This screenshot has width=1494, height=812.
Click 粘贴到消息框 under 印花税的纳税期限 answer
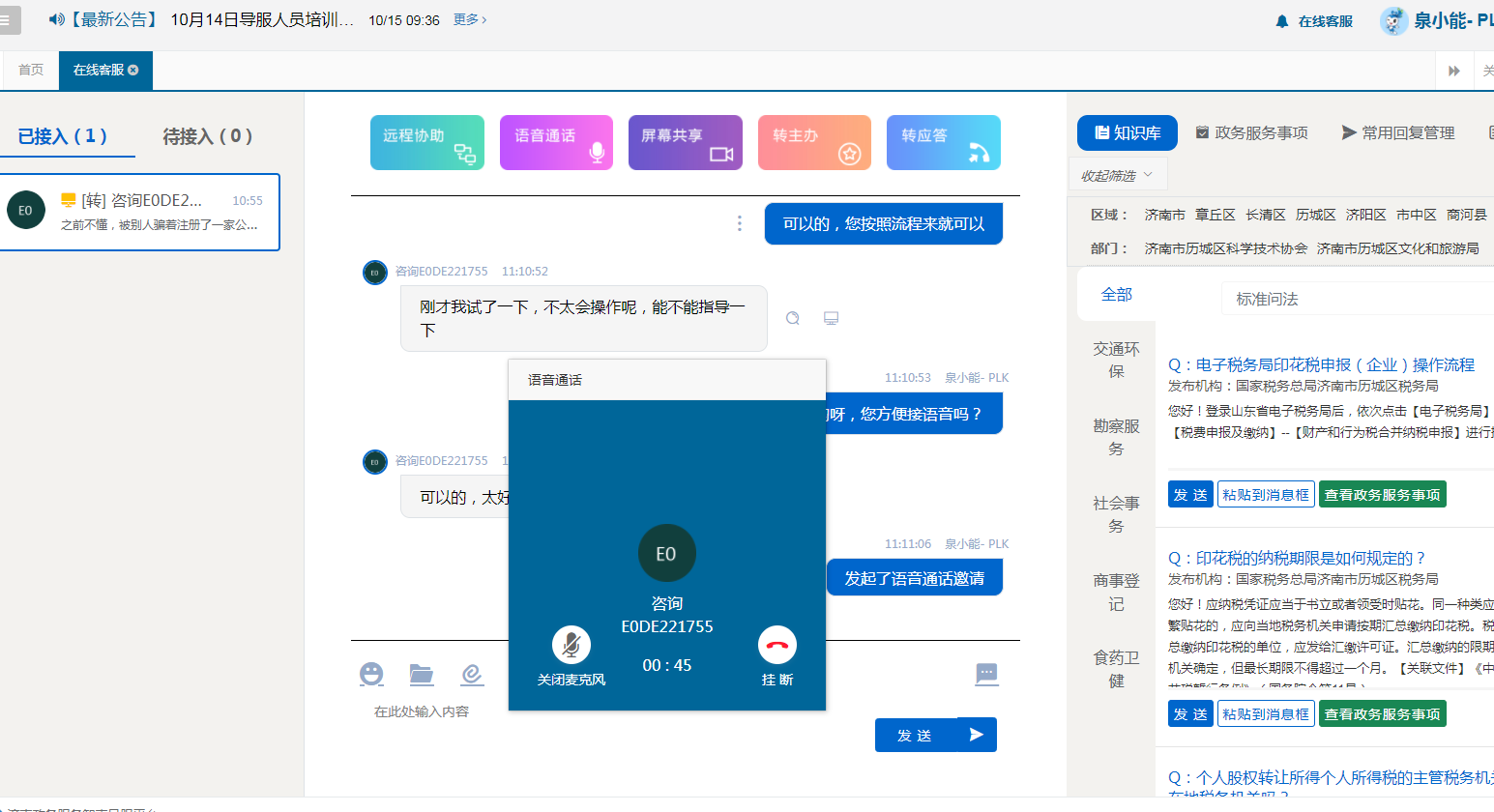click(x=1266, y=714)
